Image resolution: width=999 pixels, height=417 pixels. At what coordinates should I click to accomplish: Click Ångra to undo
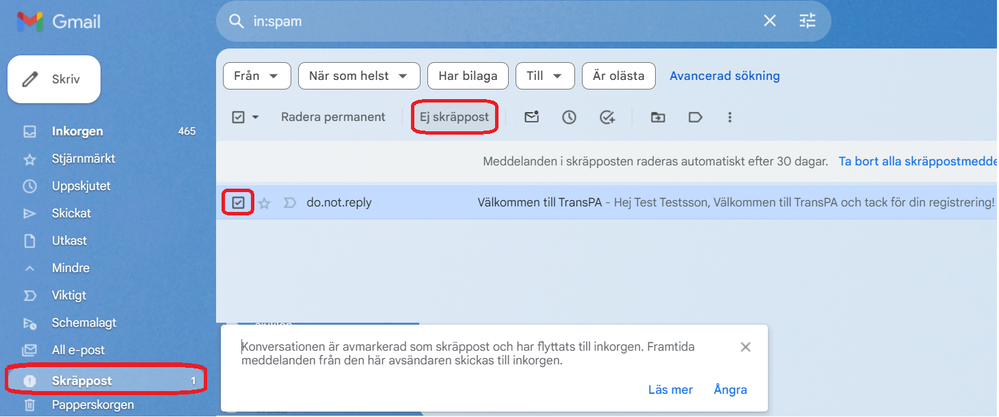pos(730,390)
